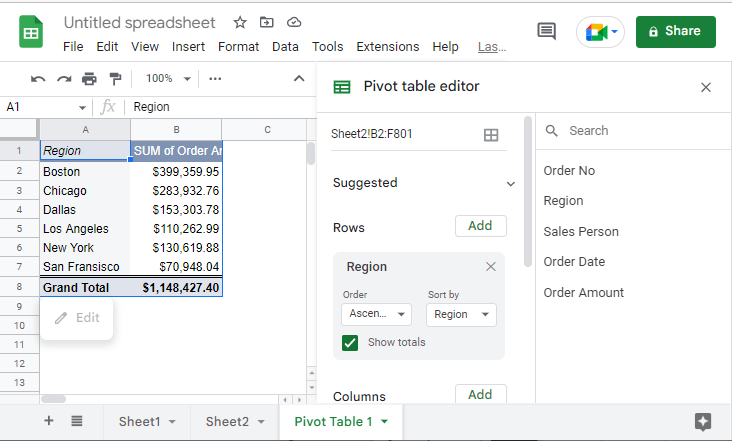Screen dimensions: 732x441
Task: Collapse the Suggested section
Action: [x=511, y=183]
